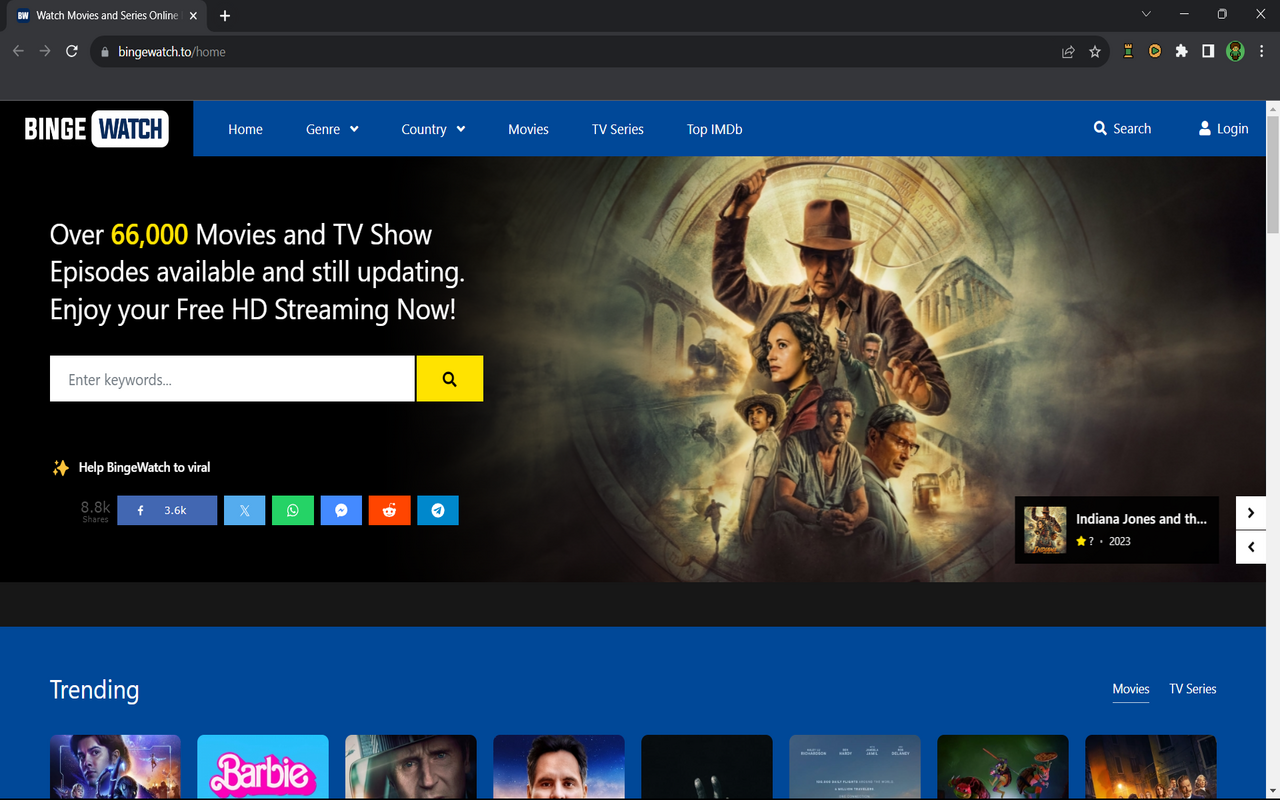Click the BingeWatch logo

[x=96, y=129]
